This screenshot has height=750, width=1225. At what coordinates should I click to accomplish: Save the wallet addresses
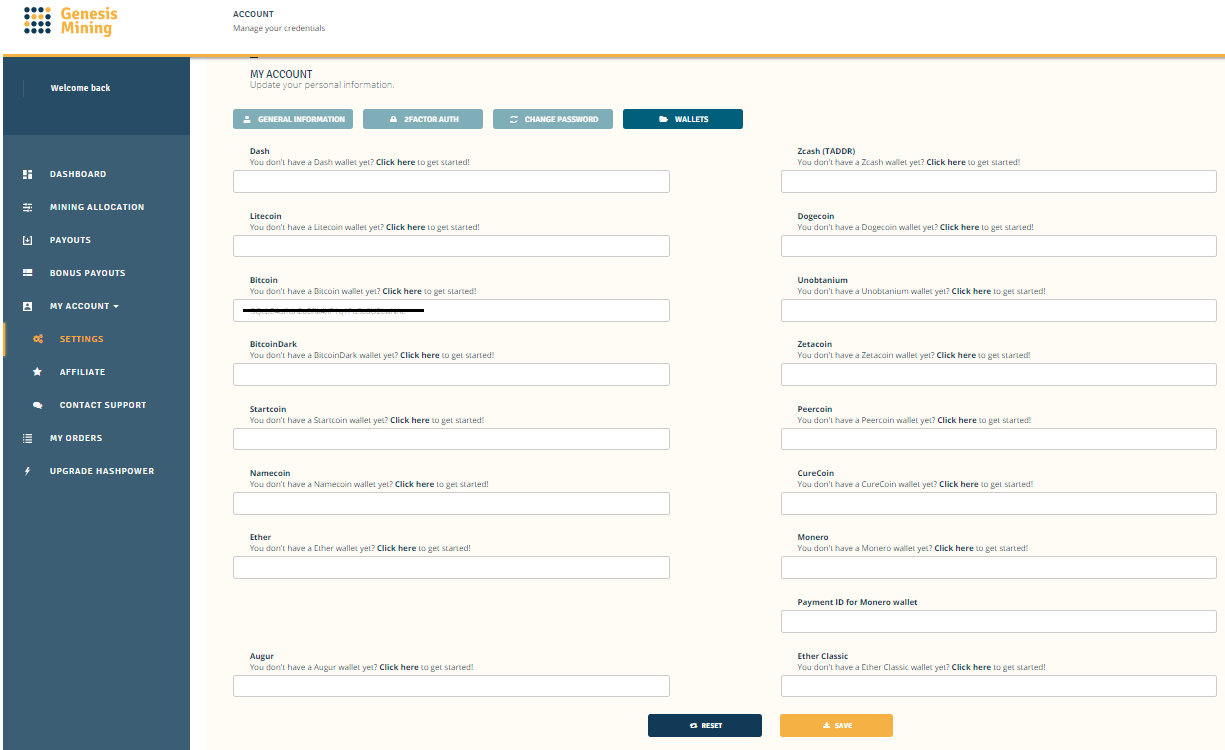pyautogui.click(x=836, y=725)
